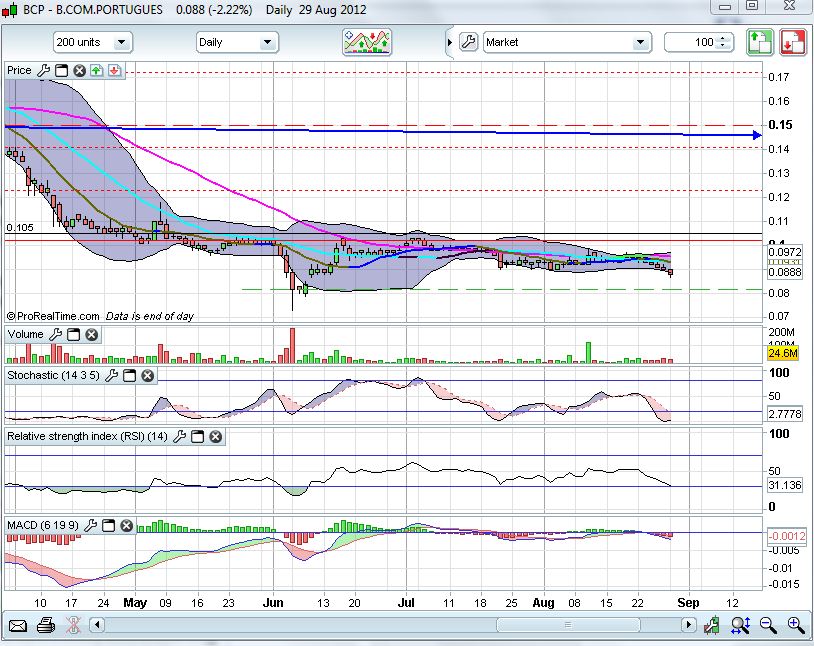Open the Price panel wrench settings
Viewport: 814px width, 646px height.
(44, 70)
